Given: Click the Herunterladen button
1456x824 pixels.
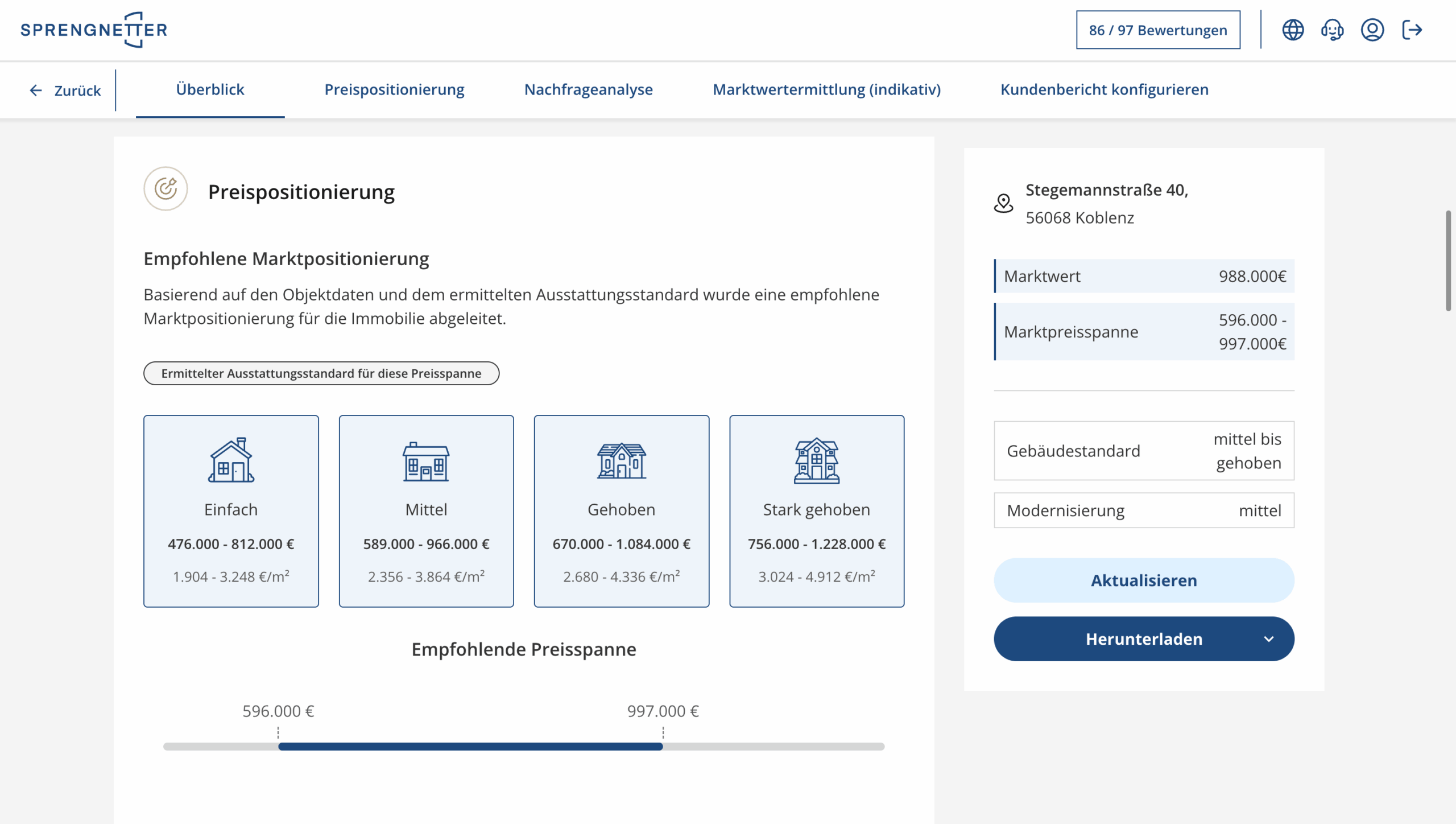Looking at the screenshot, I should coord(1144,638).
